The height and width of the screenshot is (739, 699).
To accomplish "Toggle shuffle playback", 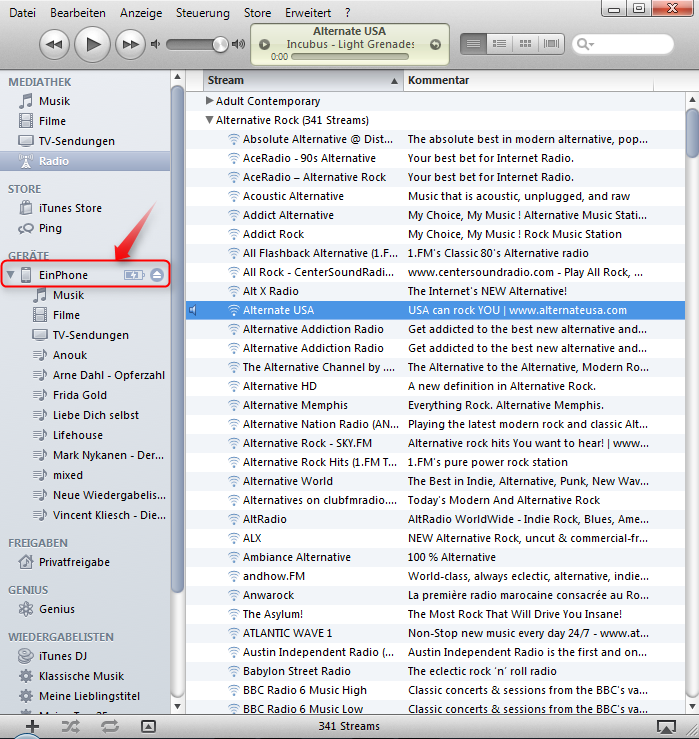I will pyautogui.click(x=71, y=727).
